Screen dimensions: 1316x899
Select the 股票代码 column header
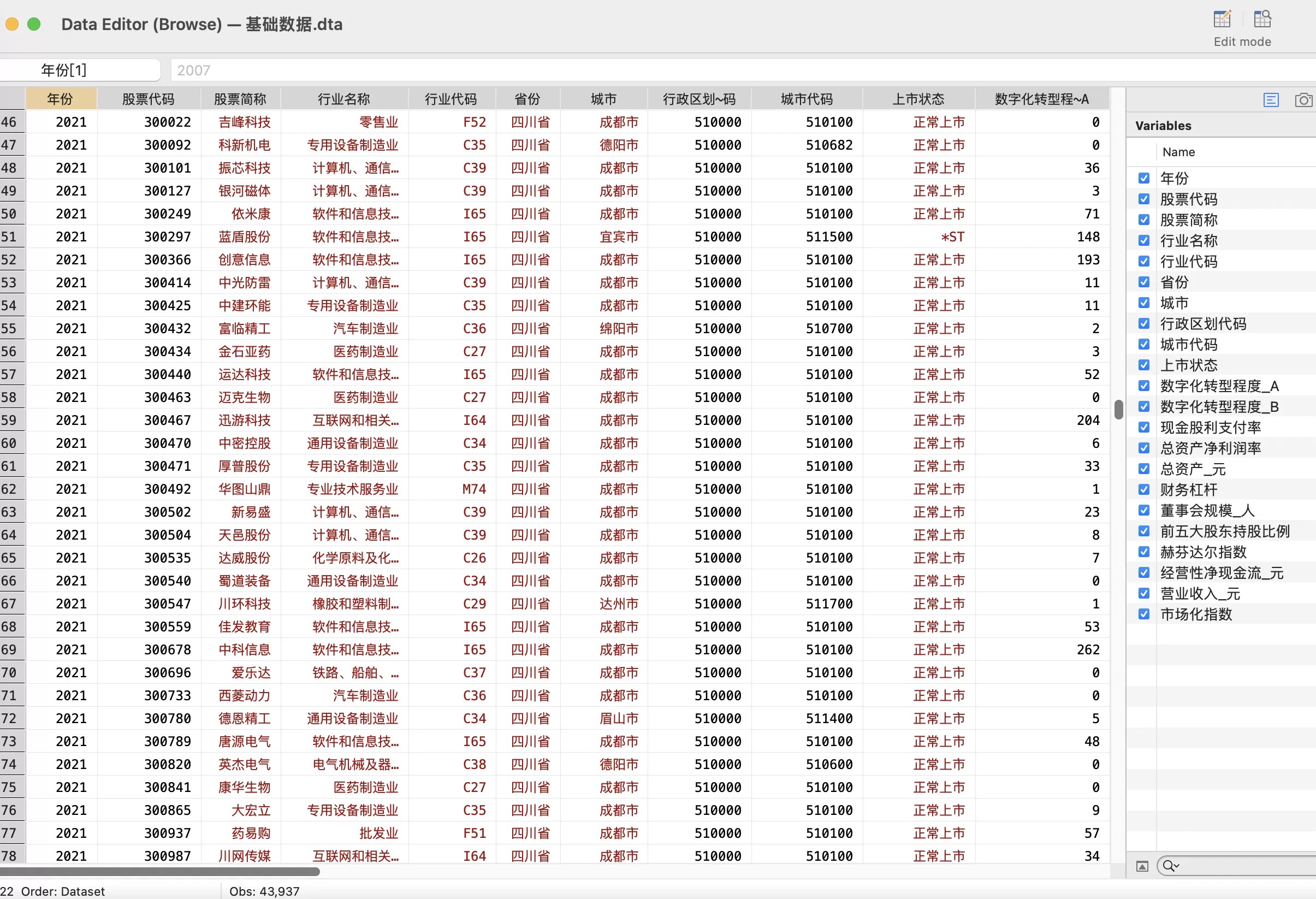tap(149, 99)
